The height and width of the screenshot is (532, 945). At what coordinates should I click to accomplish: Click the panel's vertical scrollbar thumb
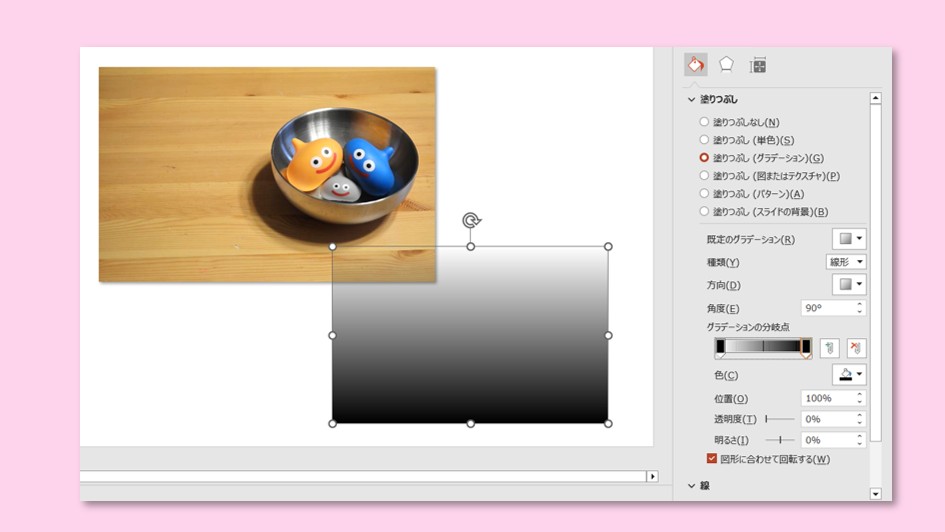876,273
